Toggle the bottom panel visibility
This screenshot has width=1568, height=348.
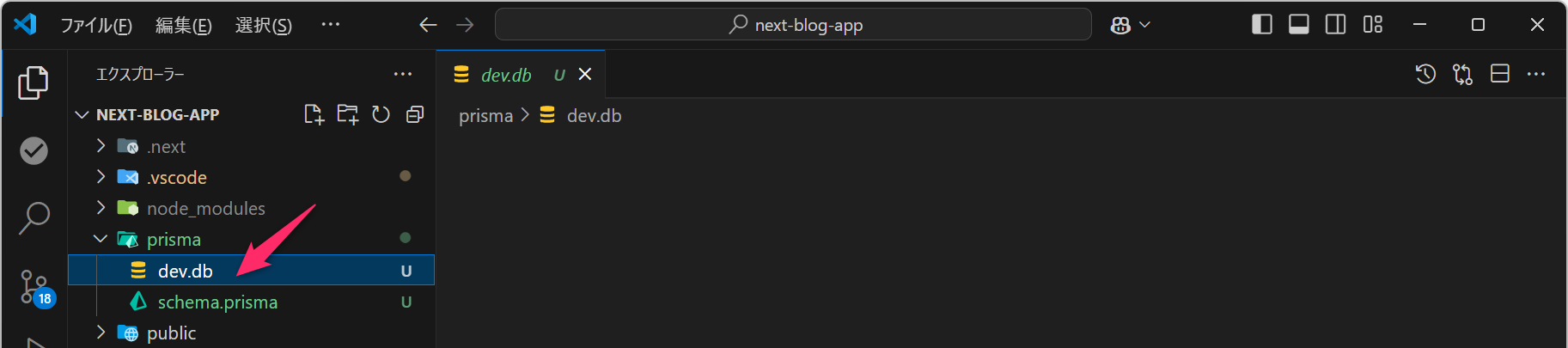pyautogui.click(x=1298, y=25)
